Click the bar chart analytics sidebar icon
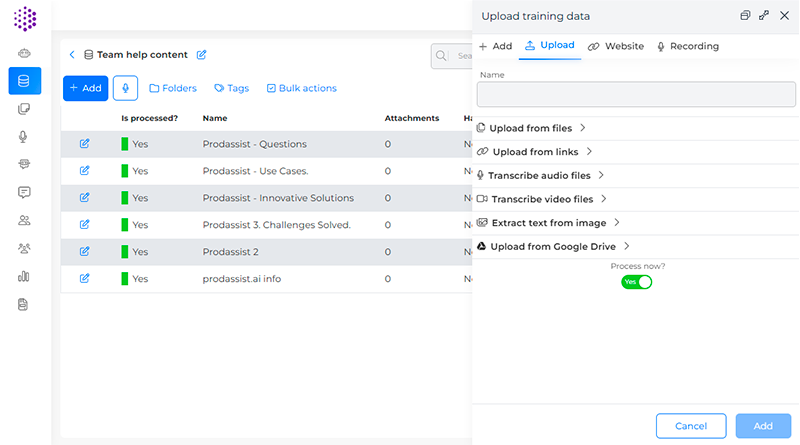Viewport: 800px width, 445px height. tap(24, 276)
